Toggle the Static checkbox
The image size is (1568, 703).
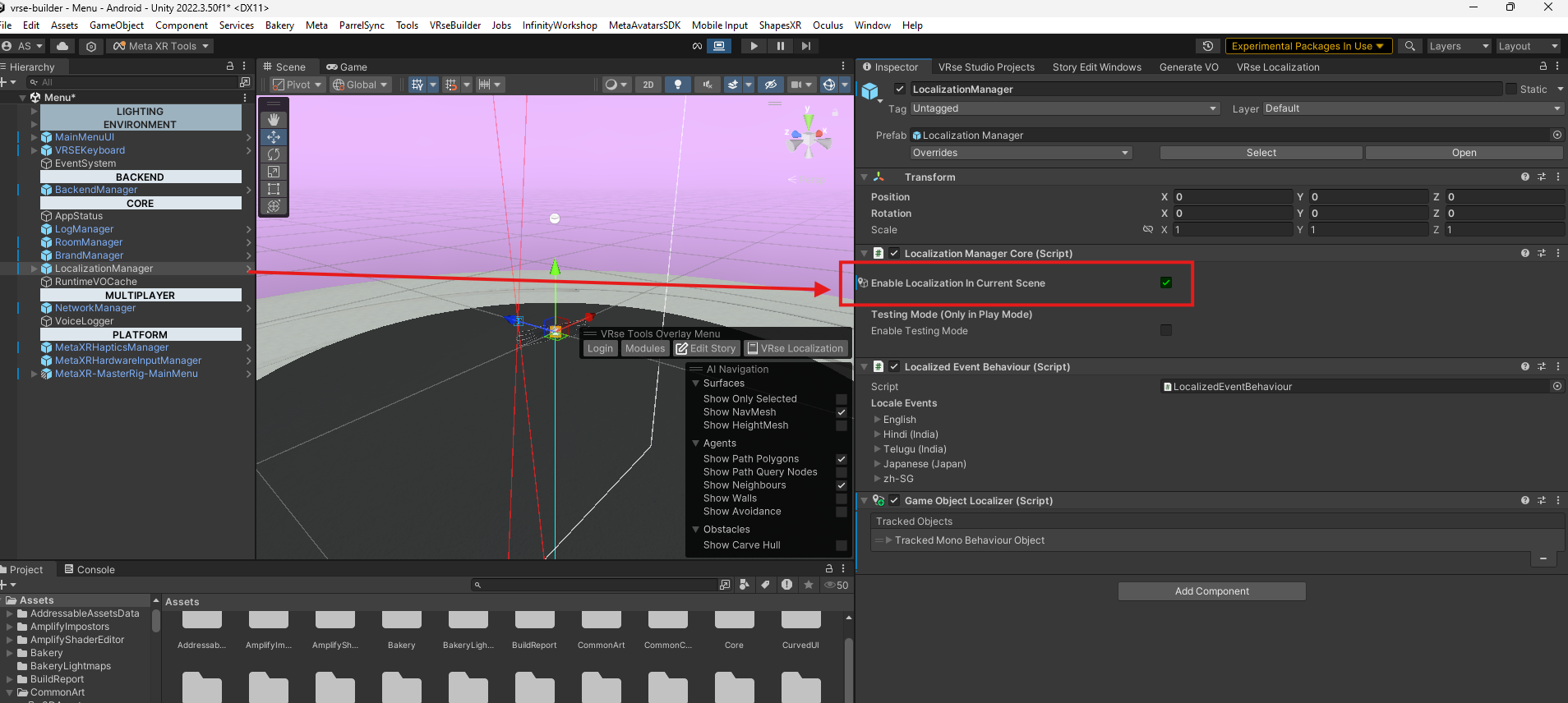click(1510, 89)
